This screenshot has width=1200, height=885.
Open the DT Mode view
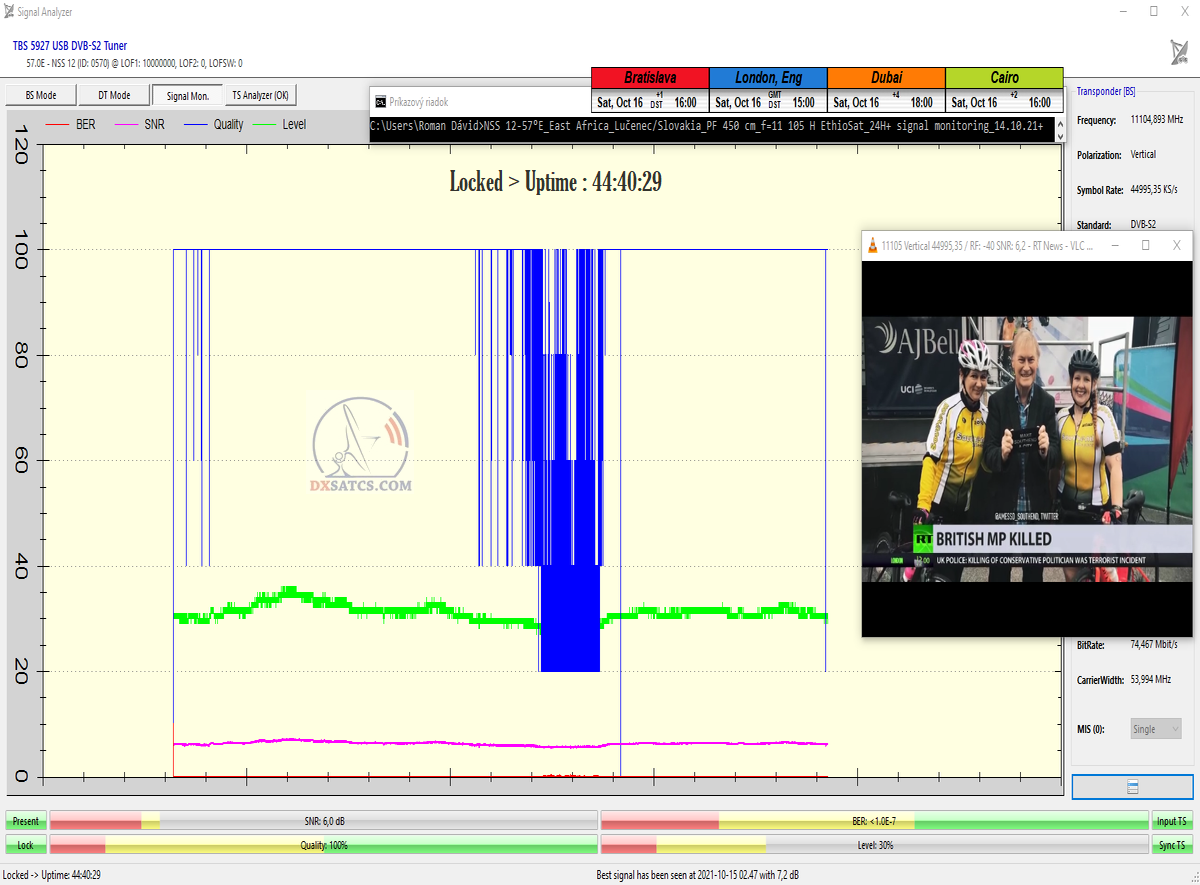[x=114, y=96]
